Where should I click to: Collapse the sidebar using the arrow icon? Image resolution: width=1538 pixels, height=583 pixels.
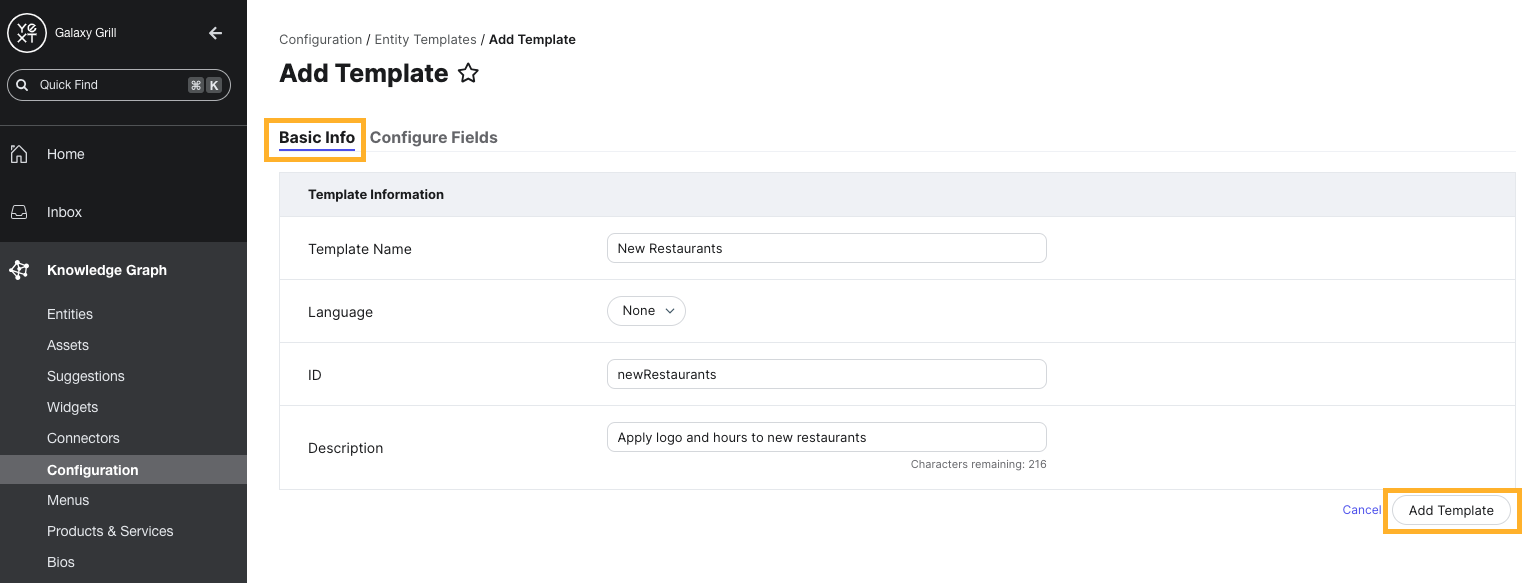point(215,32)
